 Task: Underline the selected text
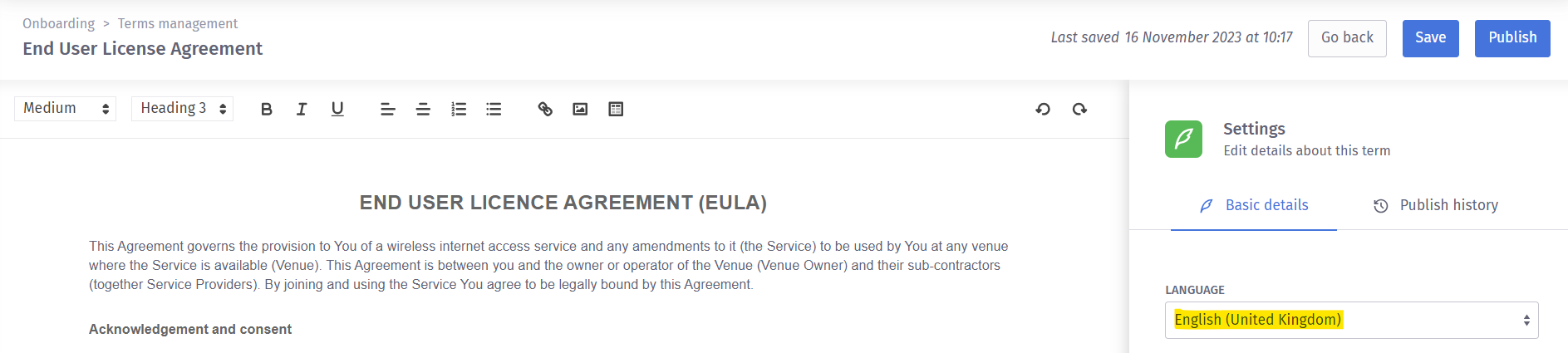coord(337,109)
